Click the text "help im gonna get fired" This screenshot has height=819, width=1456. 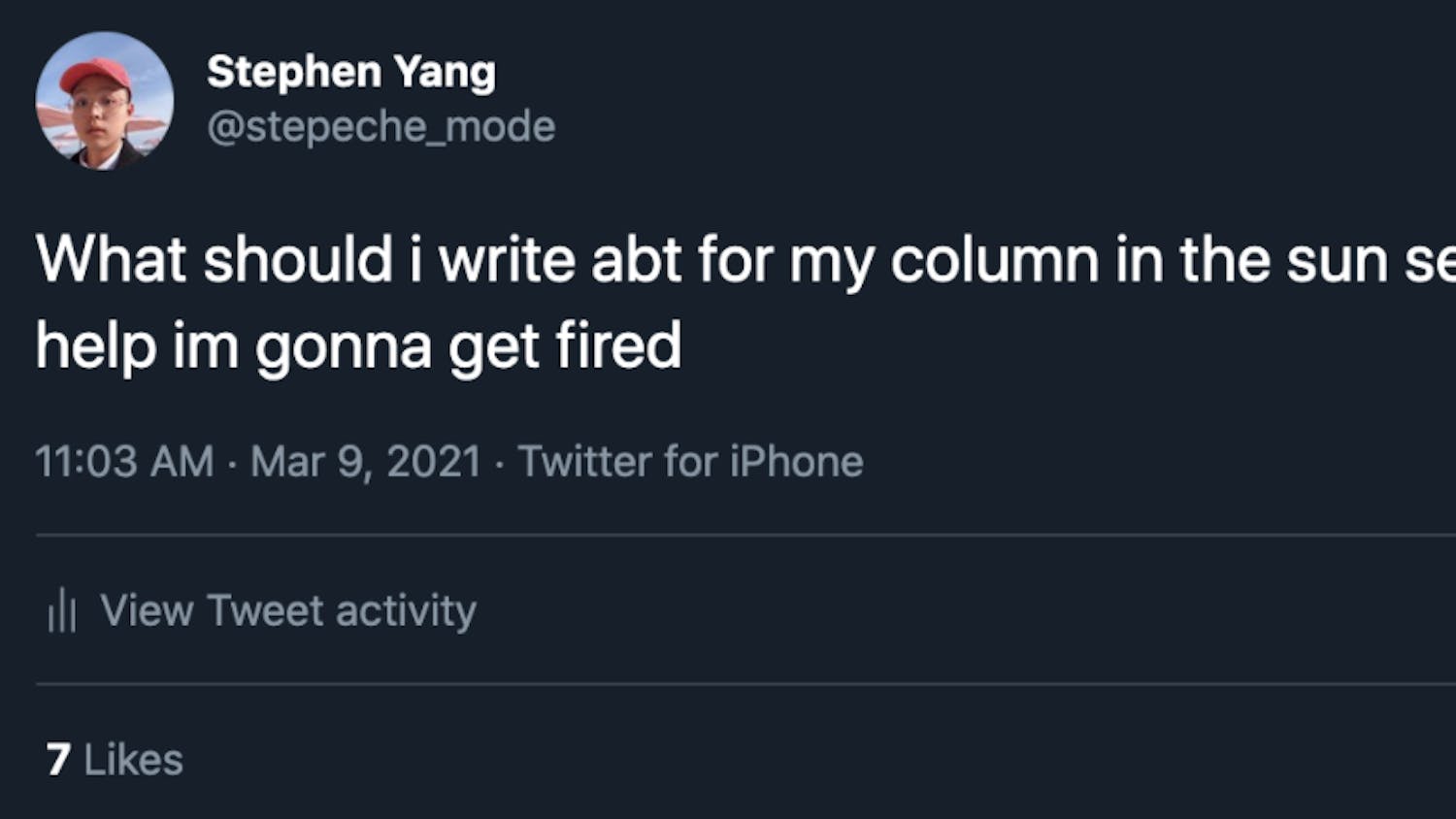coord(358,346)
